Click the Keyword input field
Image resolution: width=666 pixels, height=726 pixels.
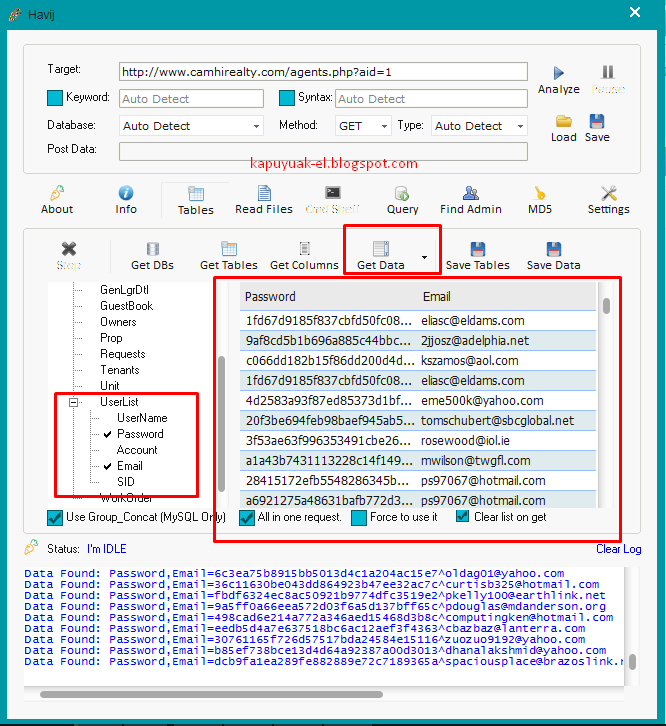(191, 99)
